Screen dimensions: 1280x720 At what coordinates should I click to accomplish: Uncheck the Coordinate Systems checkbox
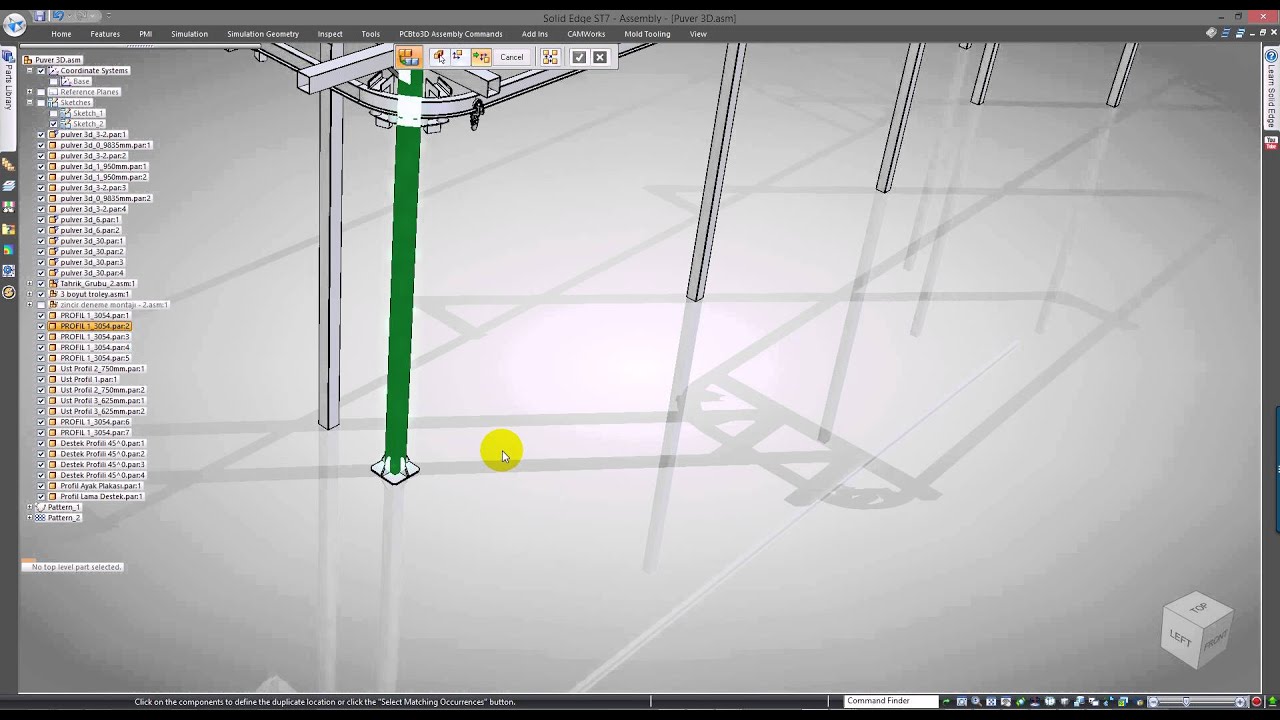(x=41, y=71)
